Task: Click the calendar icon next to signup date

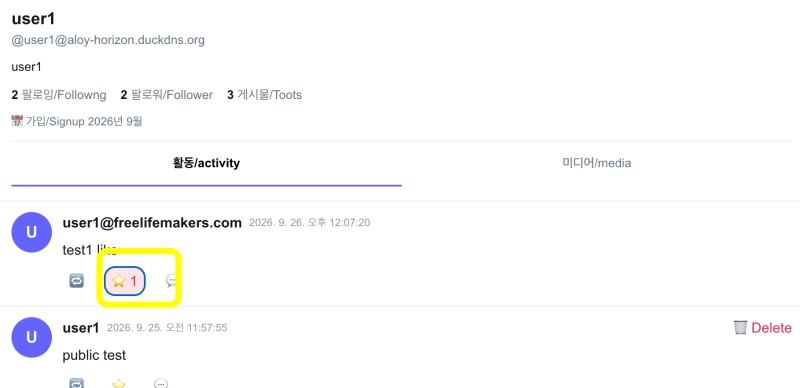Action: point(17,122)
